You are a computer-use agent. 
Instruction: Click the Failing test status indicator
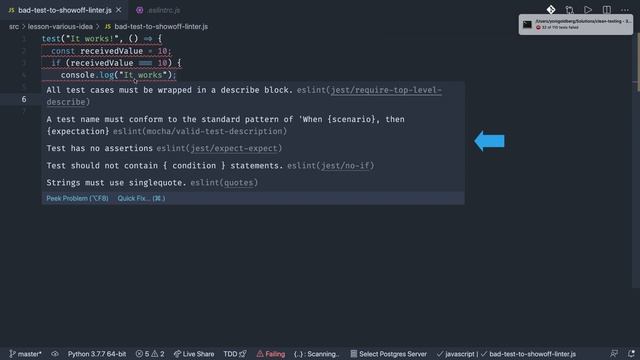click(x=271, y=354)
